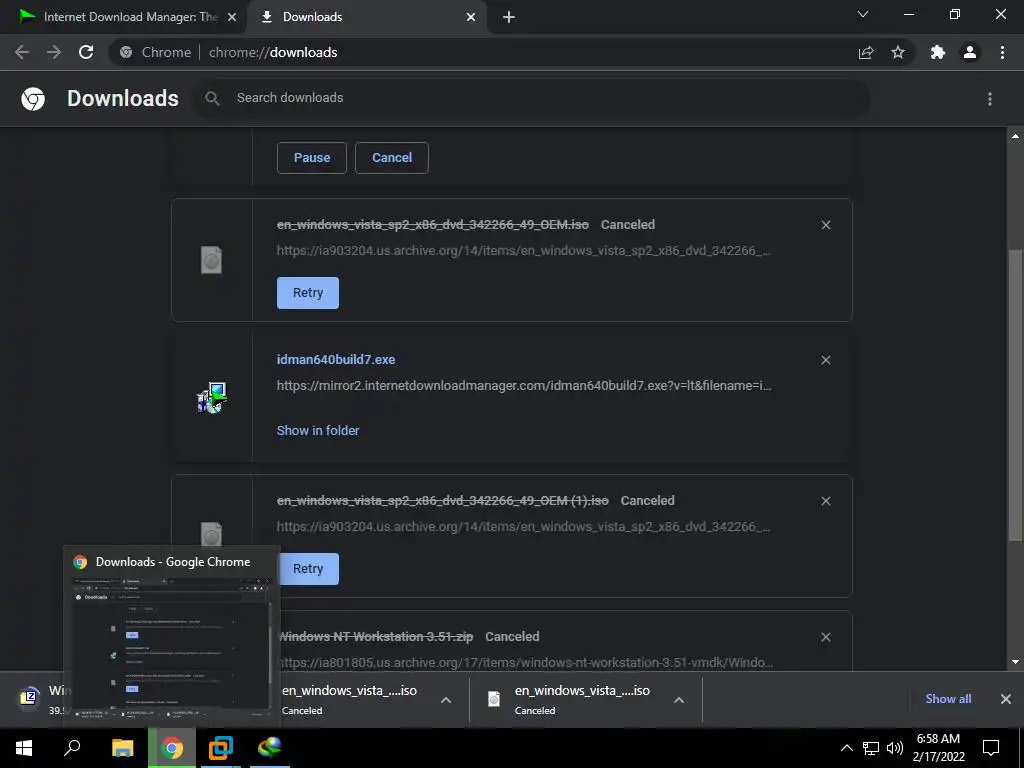Screen dimensions: 1024x768
Task: Click the mirror2.internetdownloadmanager.com URL
Action: pyautogui.click(x=524, y=385)
